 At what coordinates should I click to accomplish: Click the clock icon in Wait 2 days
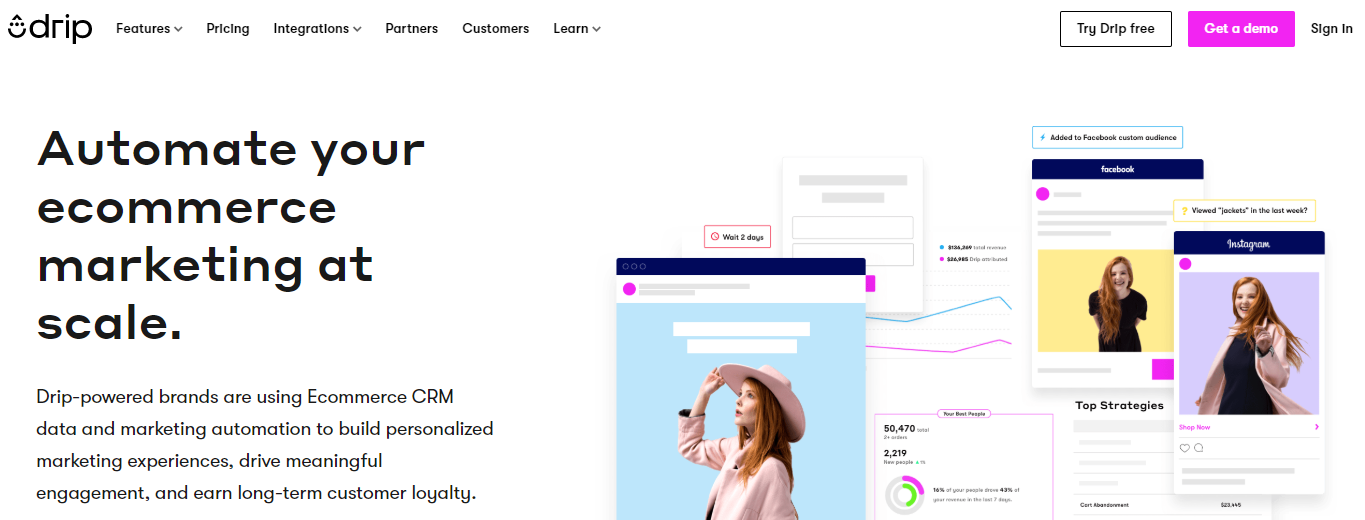click(x=715, y=237)
